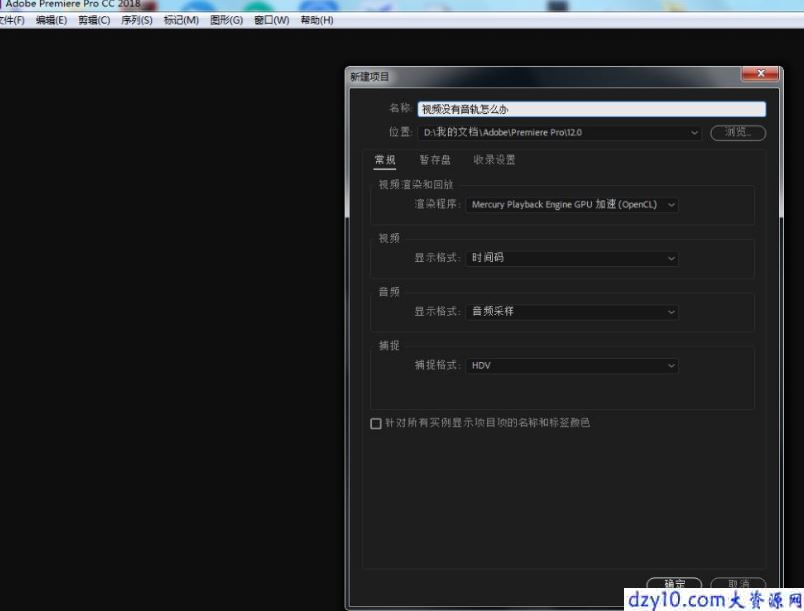Open the 编辑(E) menu

51,20
